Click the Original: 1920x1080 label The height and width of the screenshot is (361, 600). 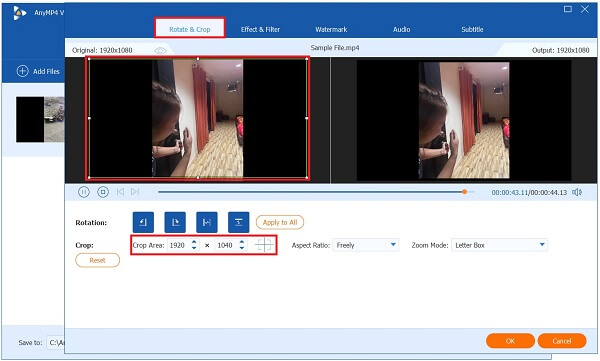point(102,50)
